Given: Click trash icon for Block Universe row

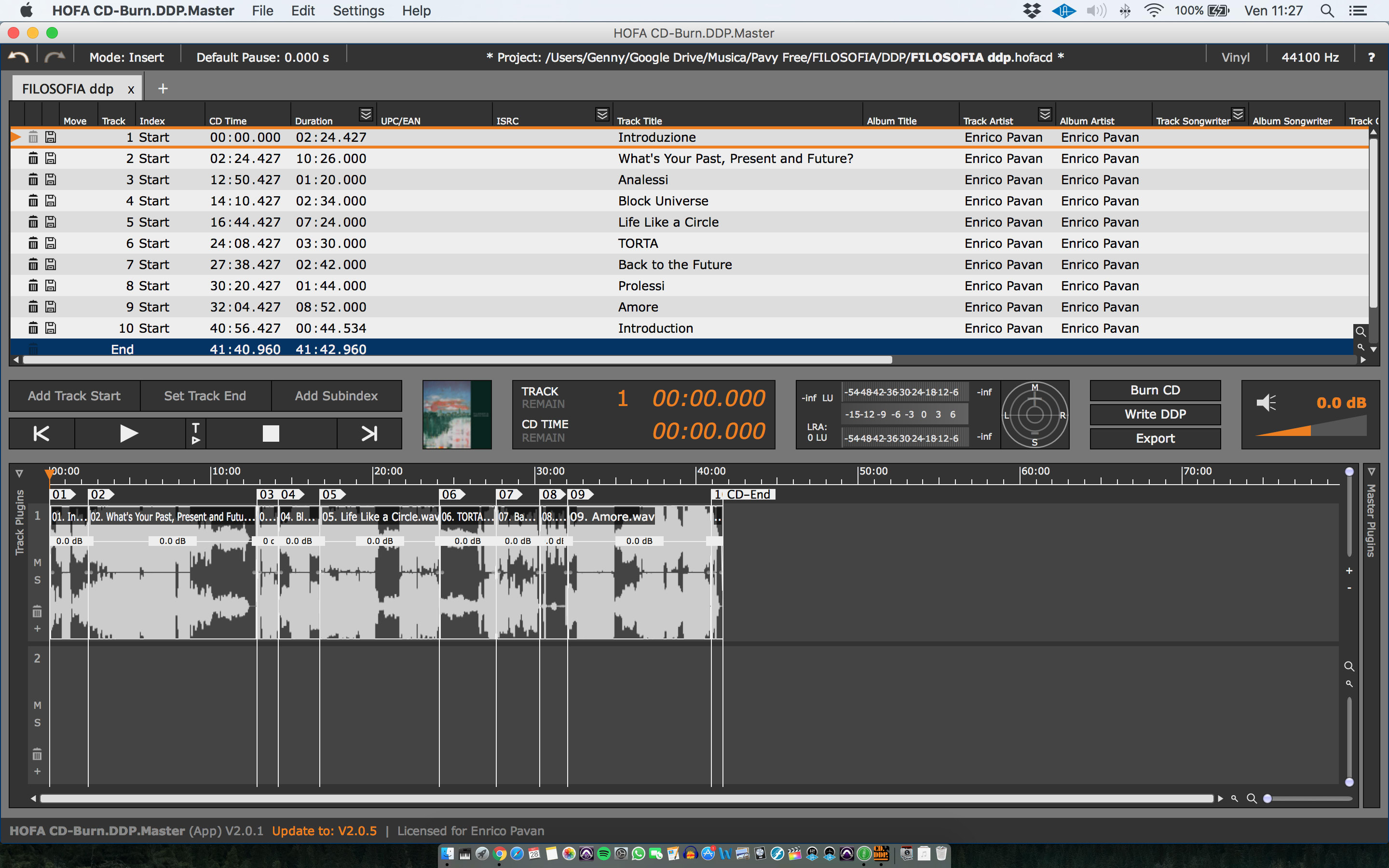Looking at the screenshot, I should [33, 200].
